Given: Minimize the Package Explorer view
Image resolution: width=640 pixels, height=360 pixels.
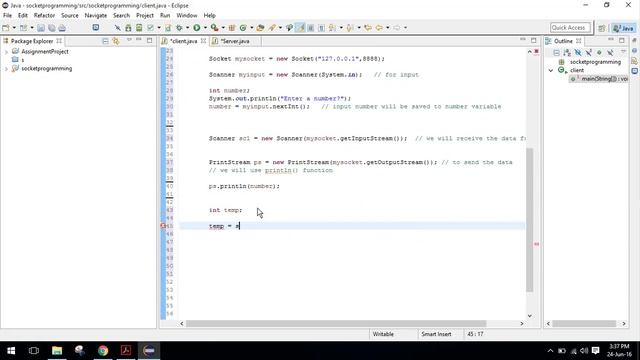Looking at the screenshot, I should coord(139,40).
